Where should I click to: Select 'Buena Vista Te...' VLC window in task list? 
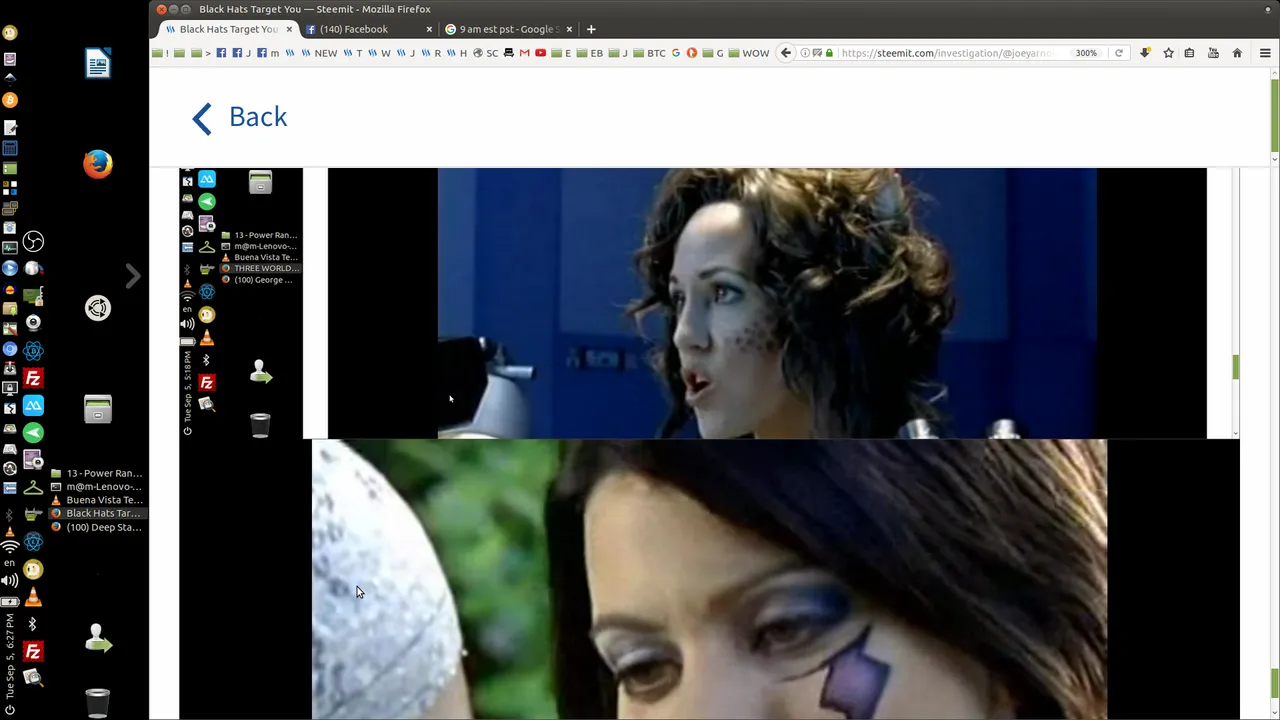(96, 500)
